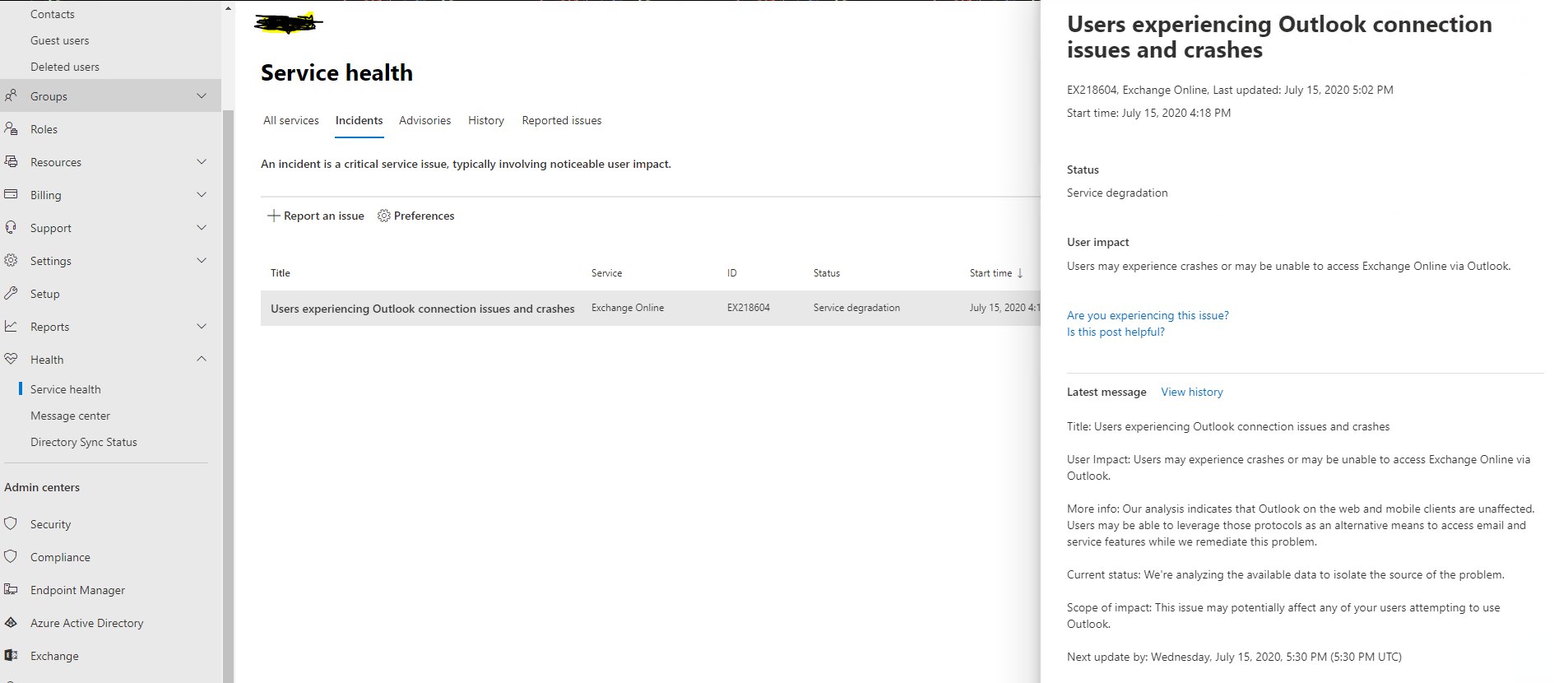Image resolution: width=1568 pixels, height=683 pixels.
Task: Click the Security shield icon
Action: [11, 524]
